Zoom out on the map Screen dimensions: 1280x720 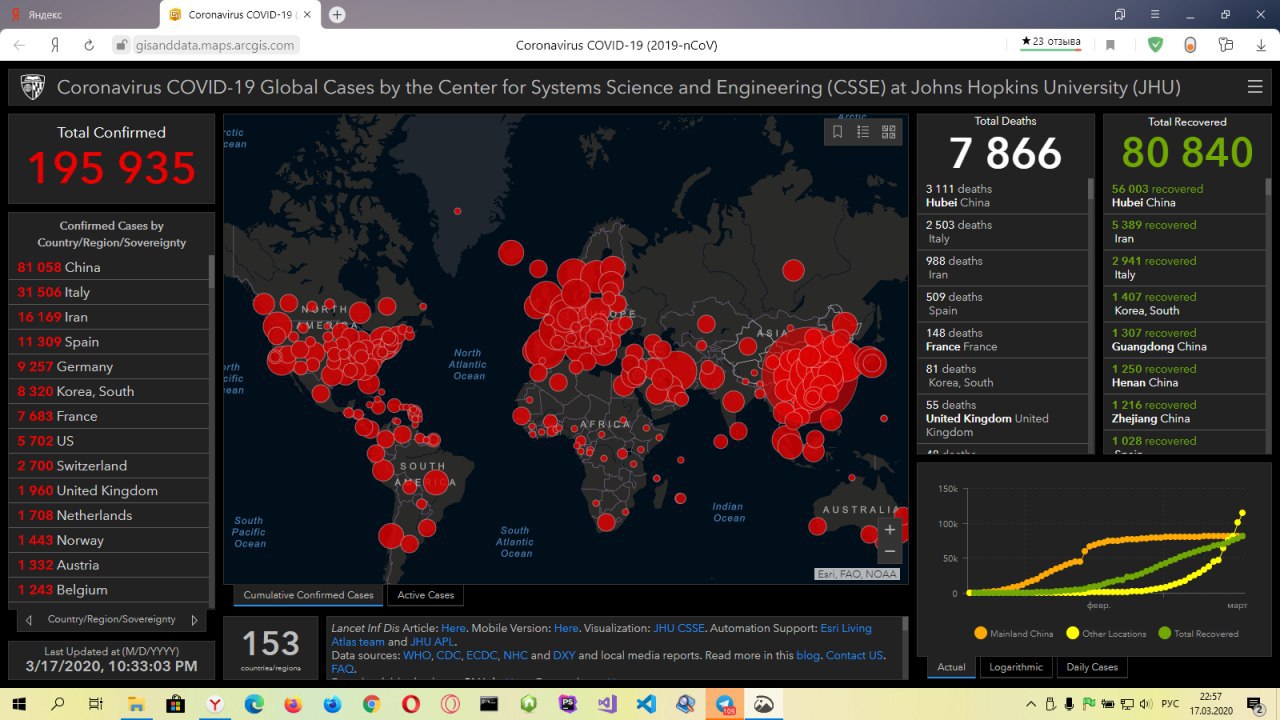pos(890,552)
